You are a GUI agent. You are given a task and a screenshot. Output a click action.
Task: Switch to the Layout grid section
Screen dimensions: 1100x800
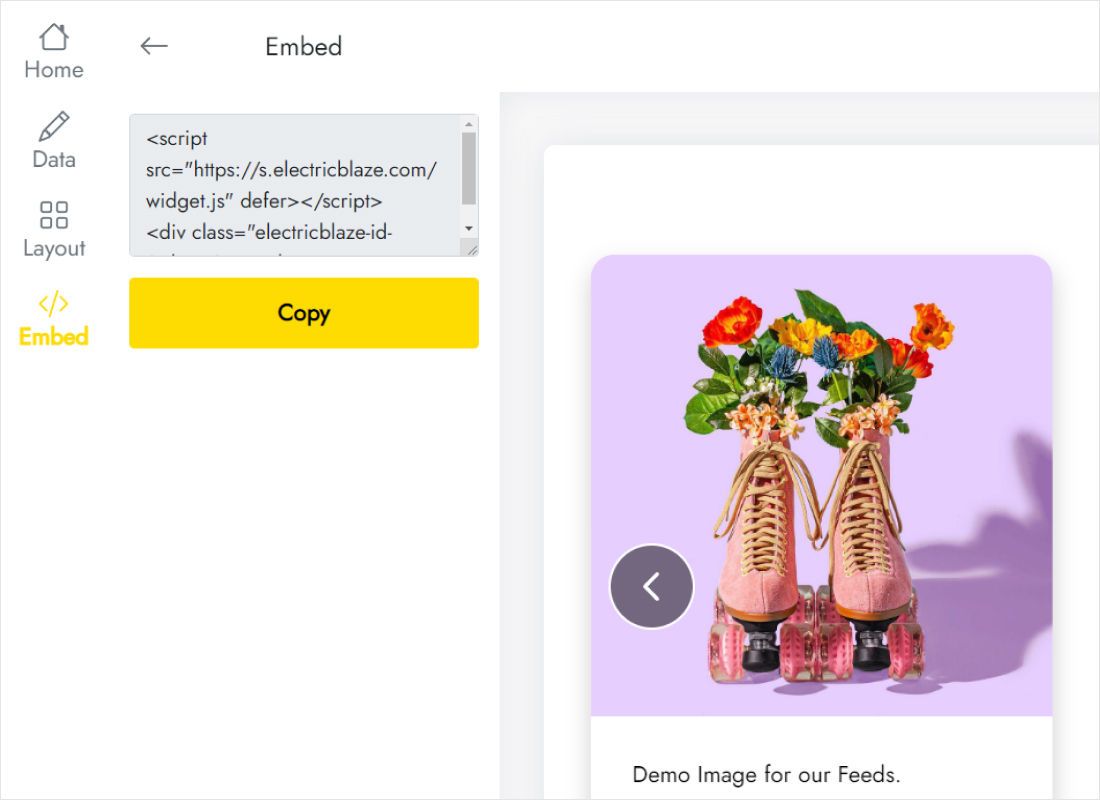53,229
